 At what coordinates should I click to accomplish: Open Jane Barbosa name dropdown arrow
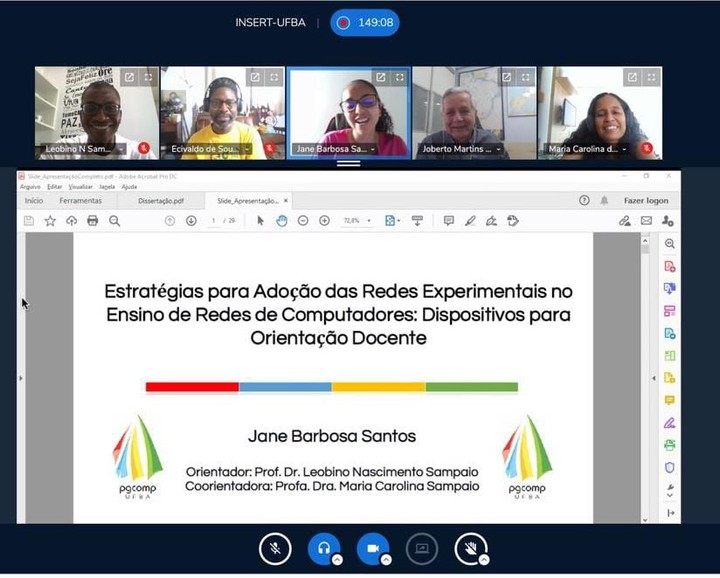(x=372, y=149)
